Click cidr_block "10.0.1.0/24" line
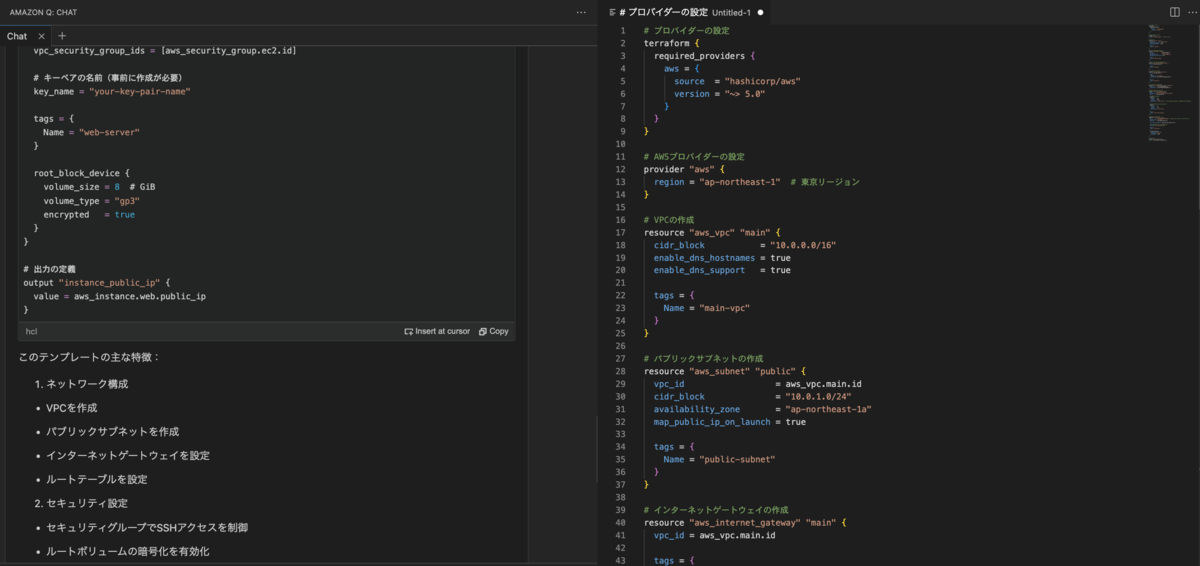1200x566 pixels. 752,396
